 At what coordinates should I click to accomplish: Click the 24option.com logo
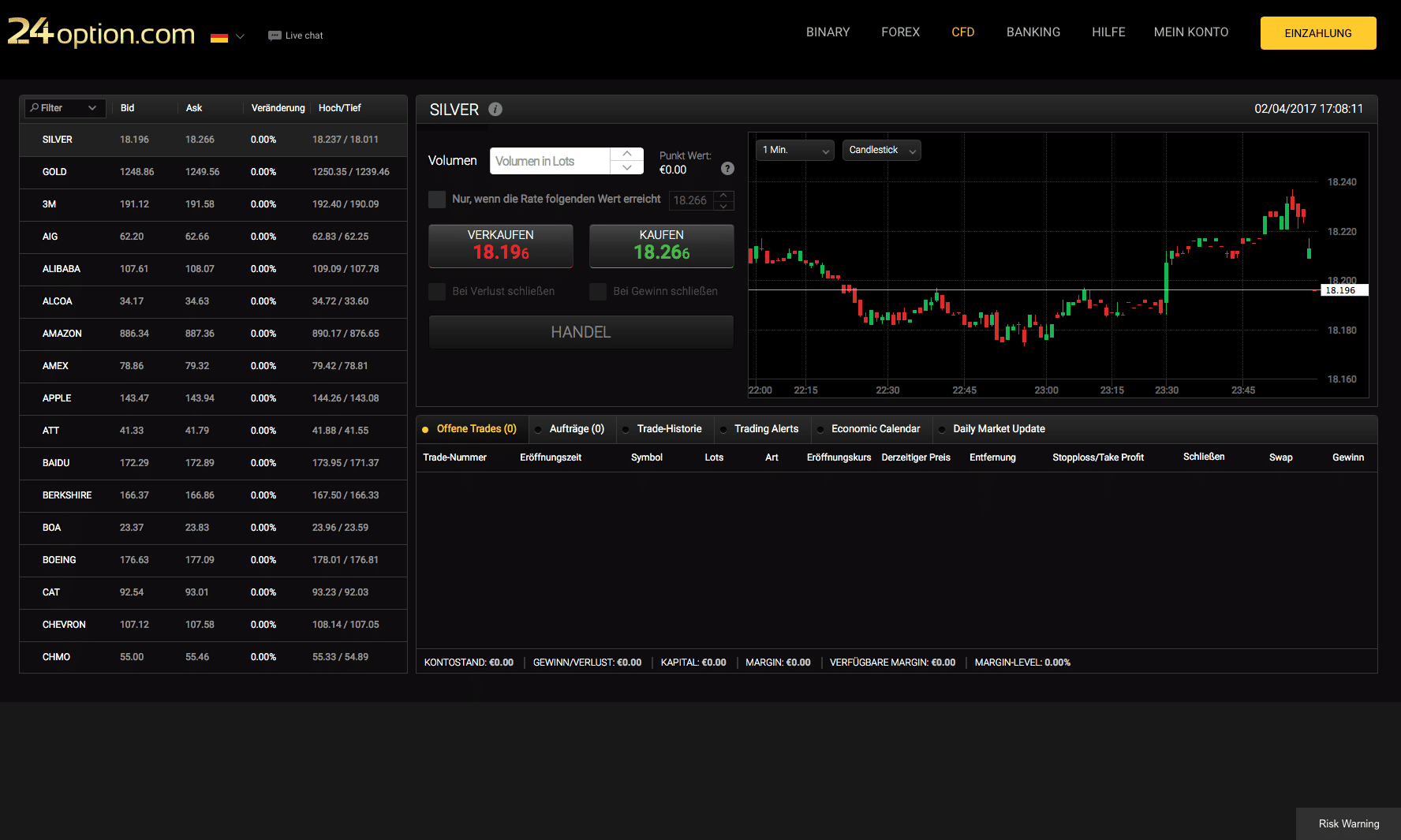101,32
